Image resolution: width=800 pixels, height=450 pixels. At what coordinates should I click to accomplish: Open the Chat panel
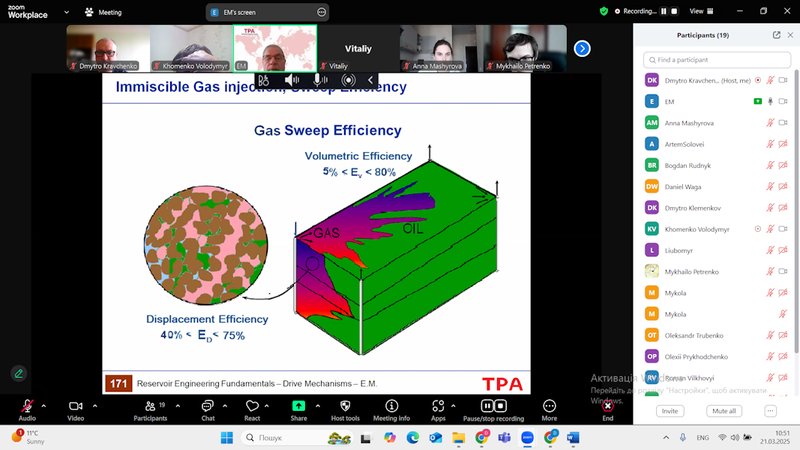click(x=208, y=410)
